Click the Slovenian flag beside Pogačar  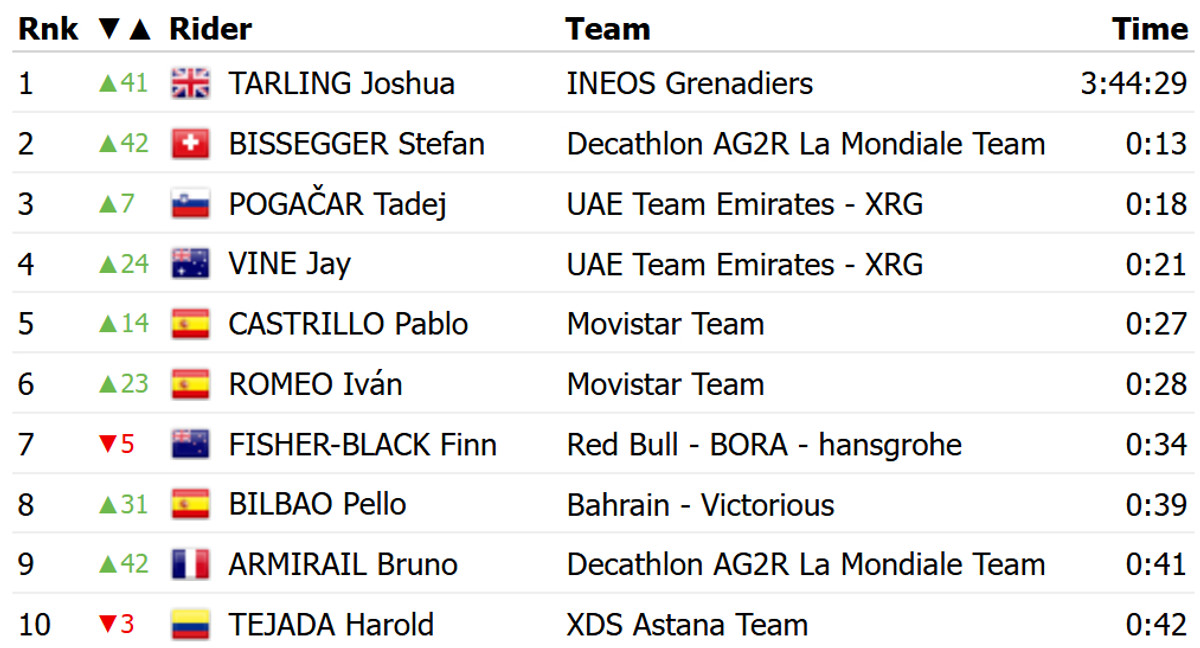click(190, 204)
